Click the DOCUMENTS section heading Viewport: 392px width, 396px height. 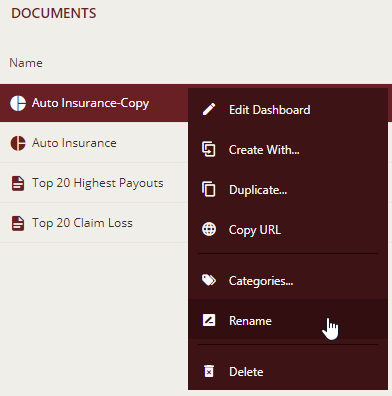click(54, 13)
